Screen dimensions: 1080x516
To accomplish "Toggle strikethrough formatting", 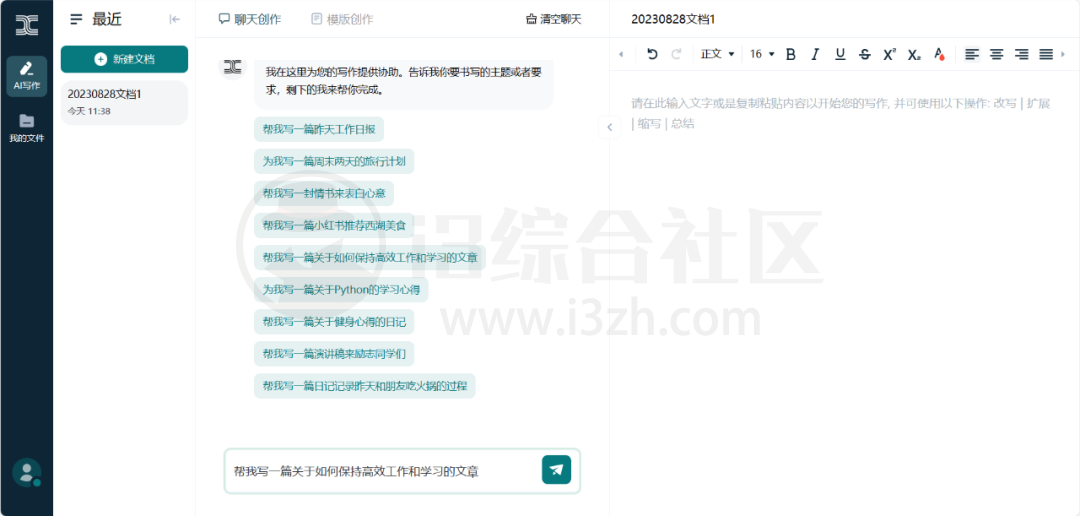I will click(865, 54).
